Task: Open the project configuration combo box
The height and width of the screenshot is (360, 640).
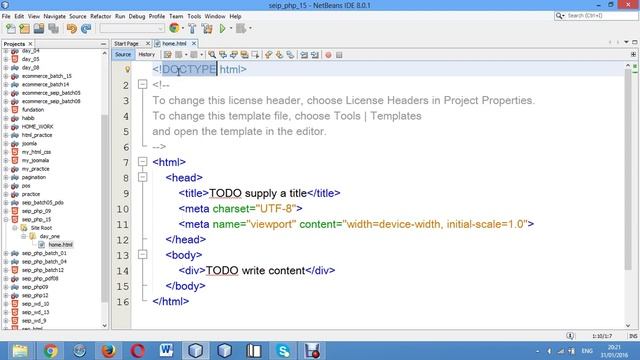Action: click(x=132, y=29)
